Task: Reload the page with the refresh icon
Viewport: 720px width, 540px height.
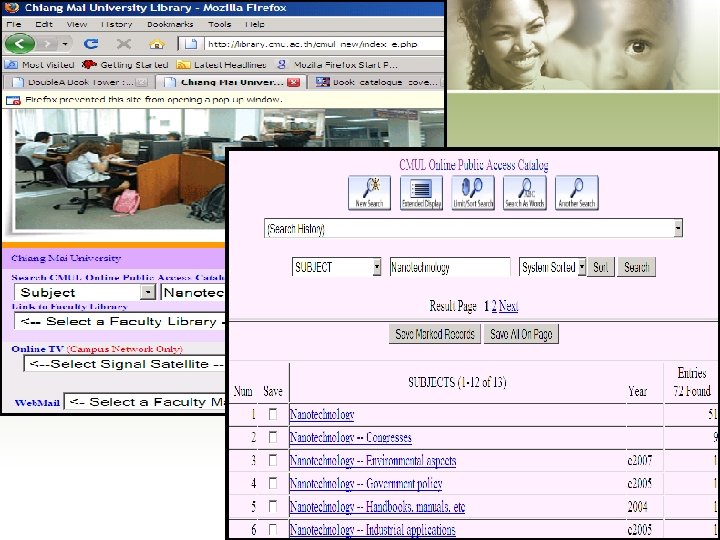Action: point(91,44)
